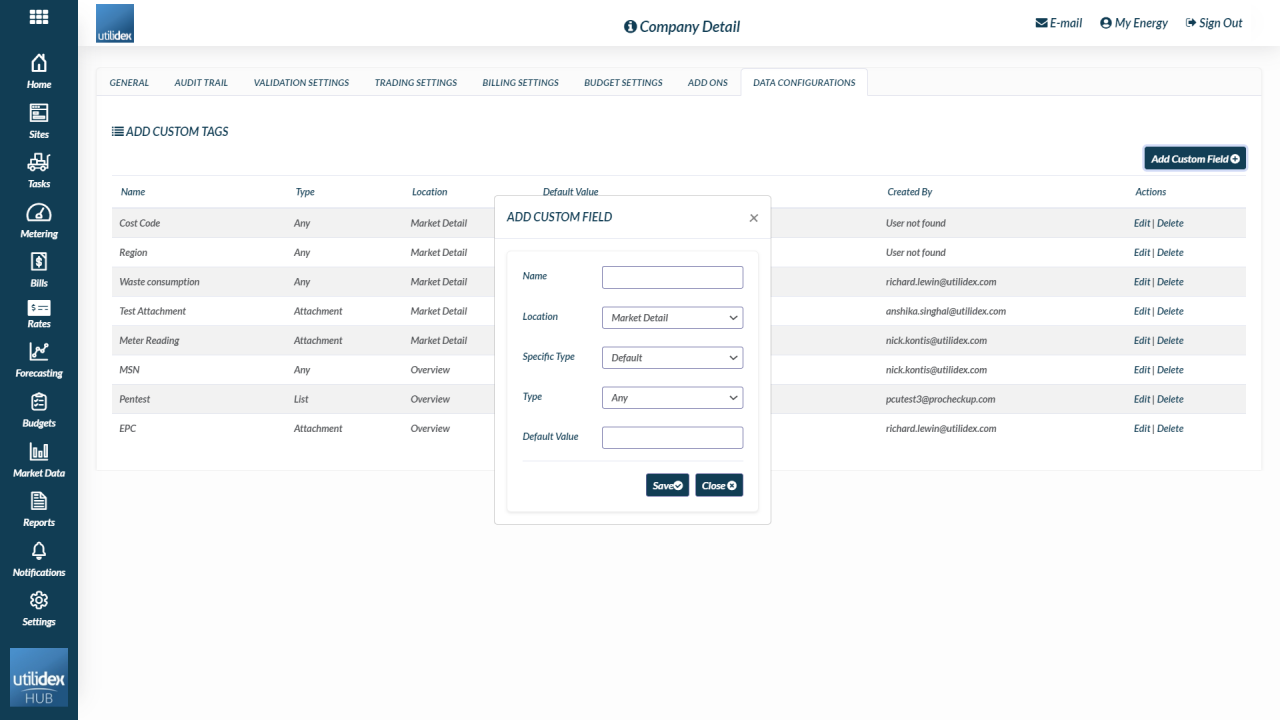The image size is (1280, 720).
Task: Open the Type dropdown showing Any
Action: click(x=672, y=397)
